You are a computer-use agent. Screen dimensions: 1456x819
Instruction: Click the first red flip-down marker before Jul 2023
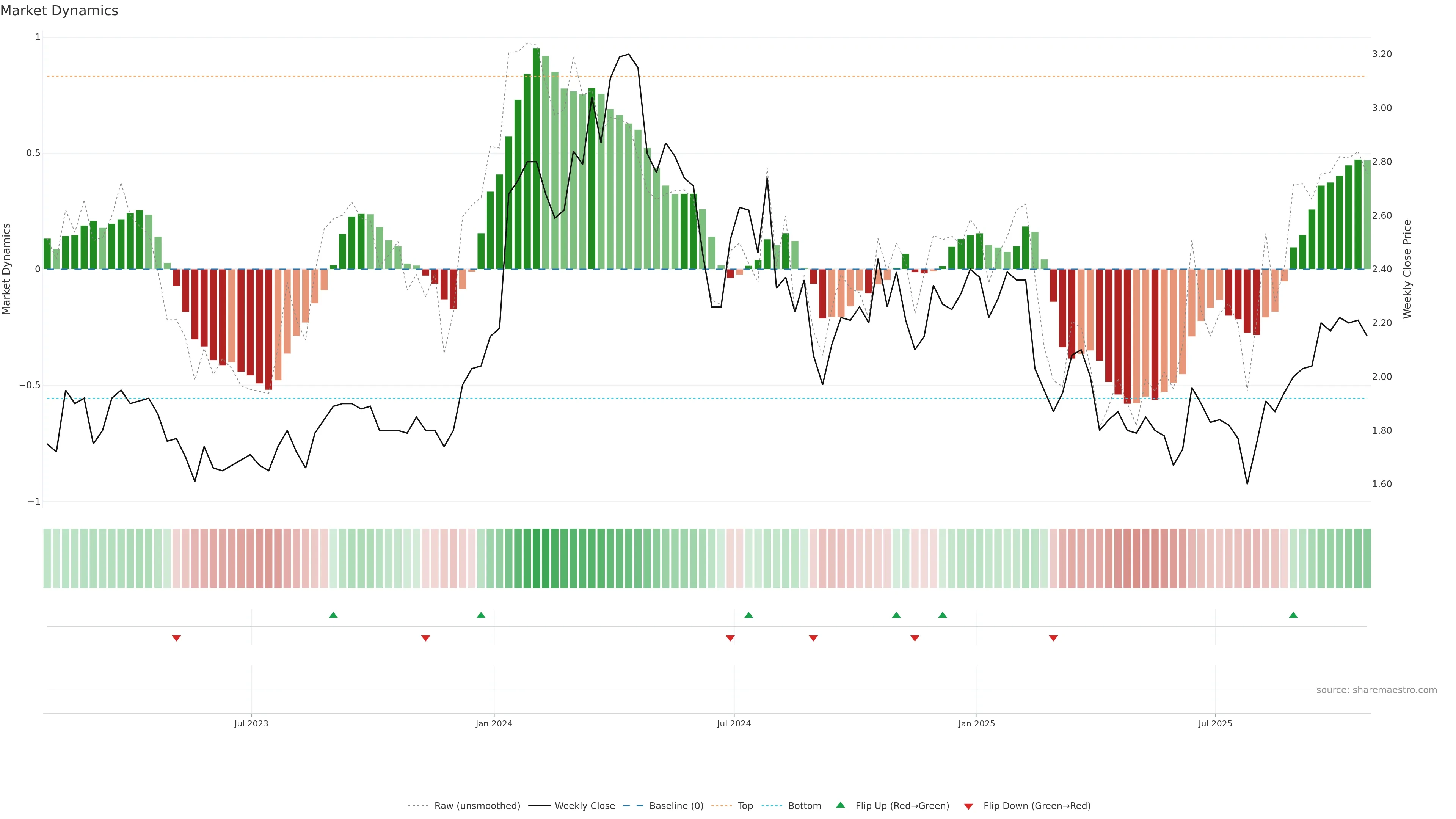click(x=176, y=638)
